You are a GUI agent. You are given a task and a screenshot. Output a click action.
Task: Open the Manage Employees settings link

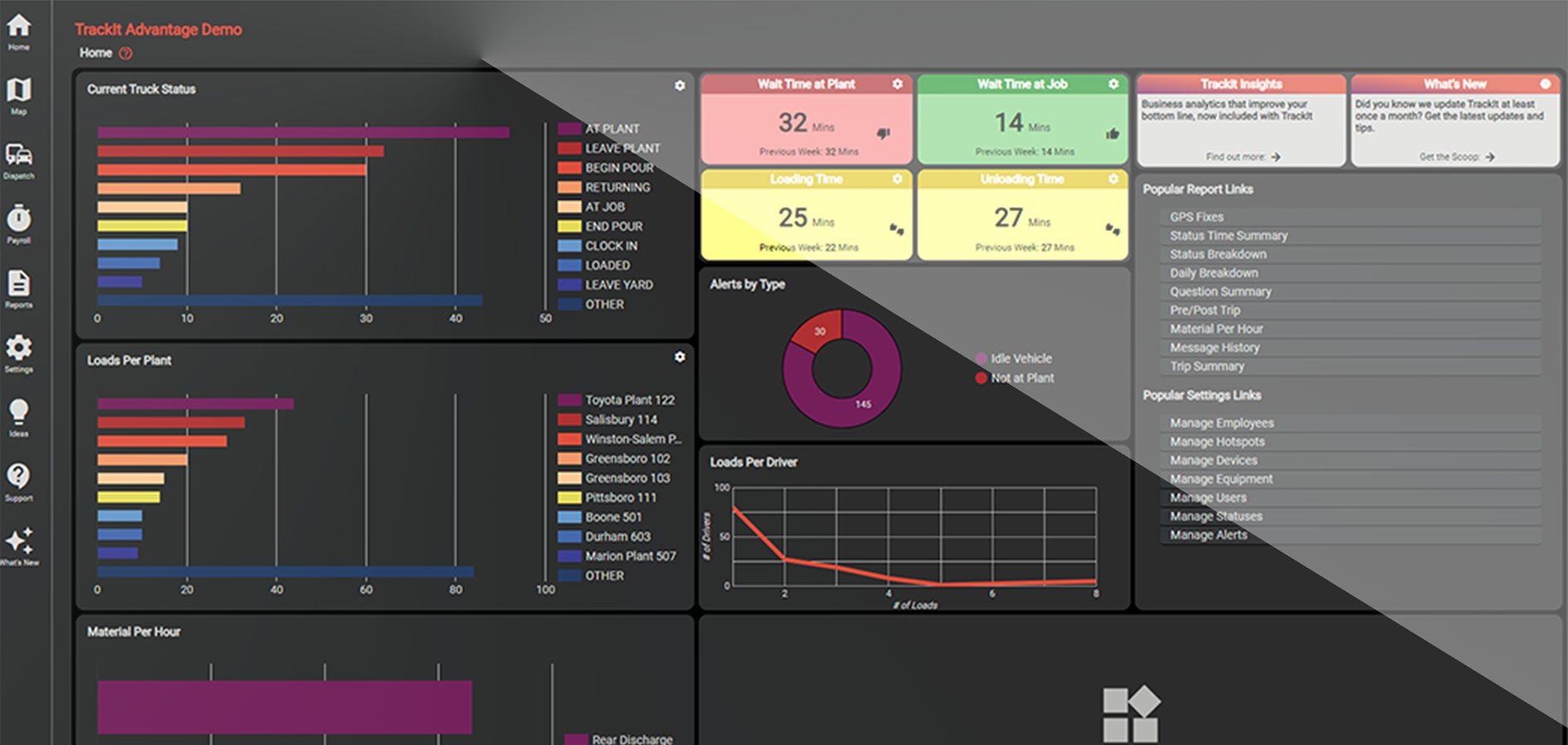click(1221, 423)
